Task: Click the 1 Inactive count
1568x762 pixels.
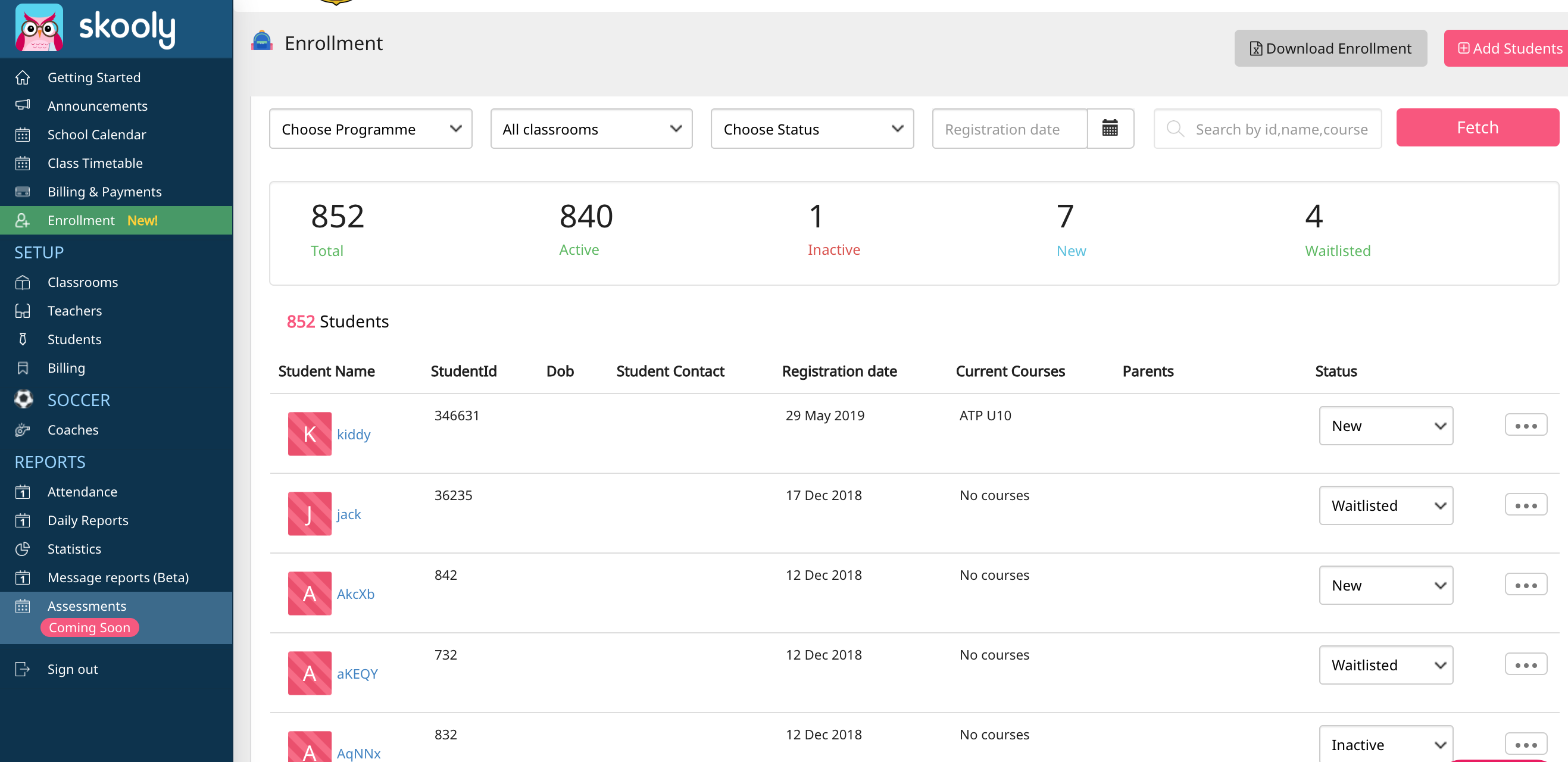Action: point(816,216)
